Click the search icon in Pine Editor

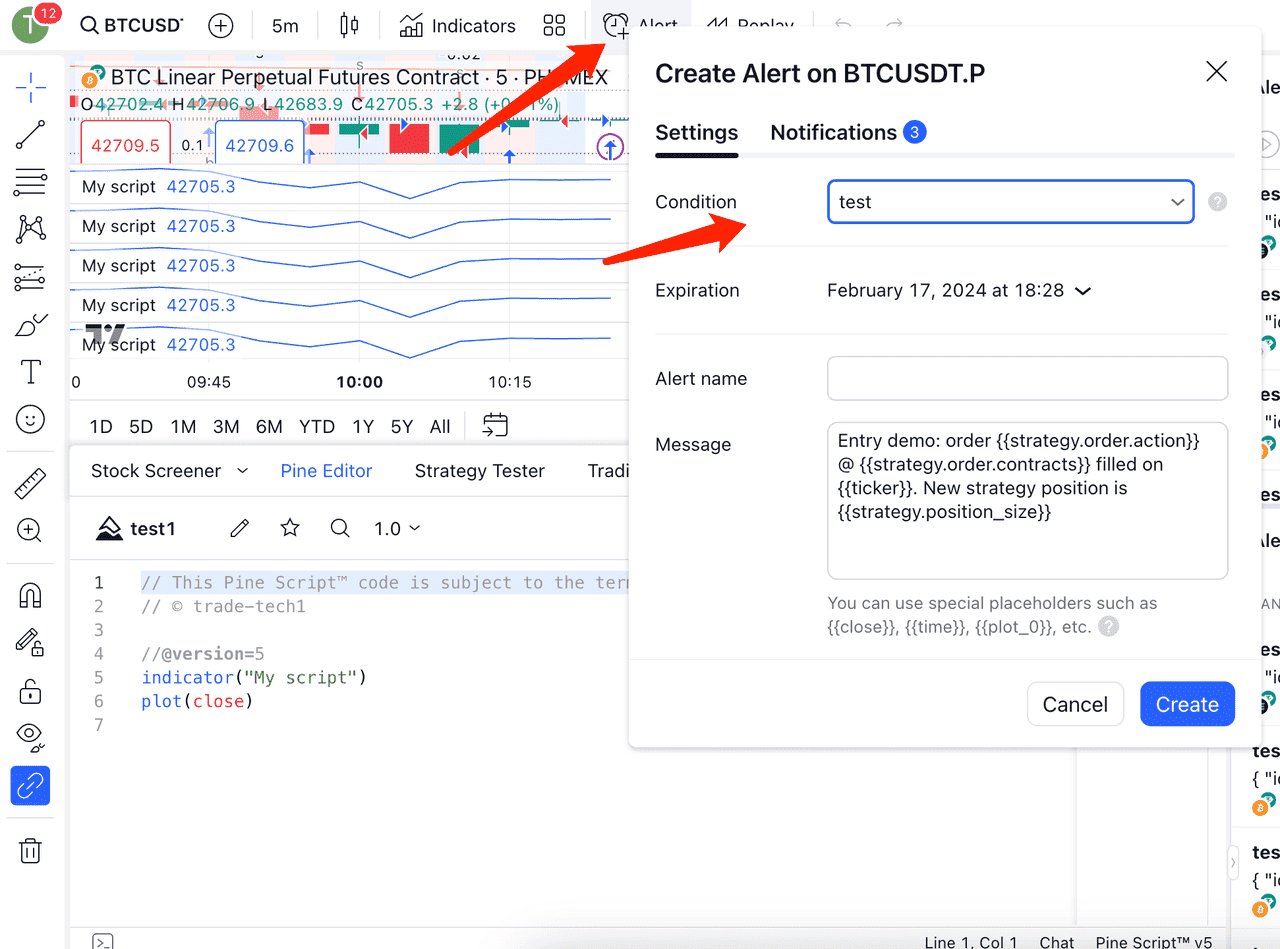[x=340, y=528]
